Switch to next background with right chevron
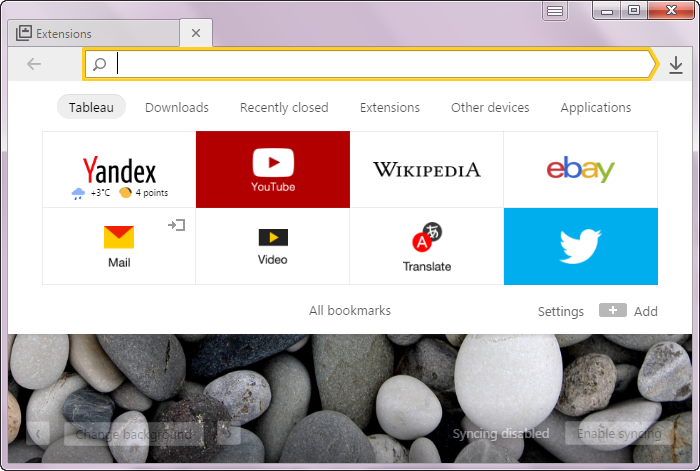The image size is (700, 471). 229,434
